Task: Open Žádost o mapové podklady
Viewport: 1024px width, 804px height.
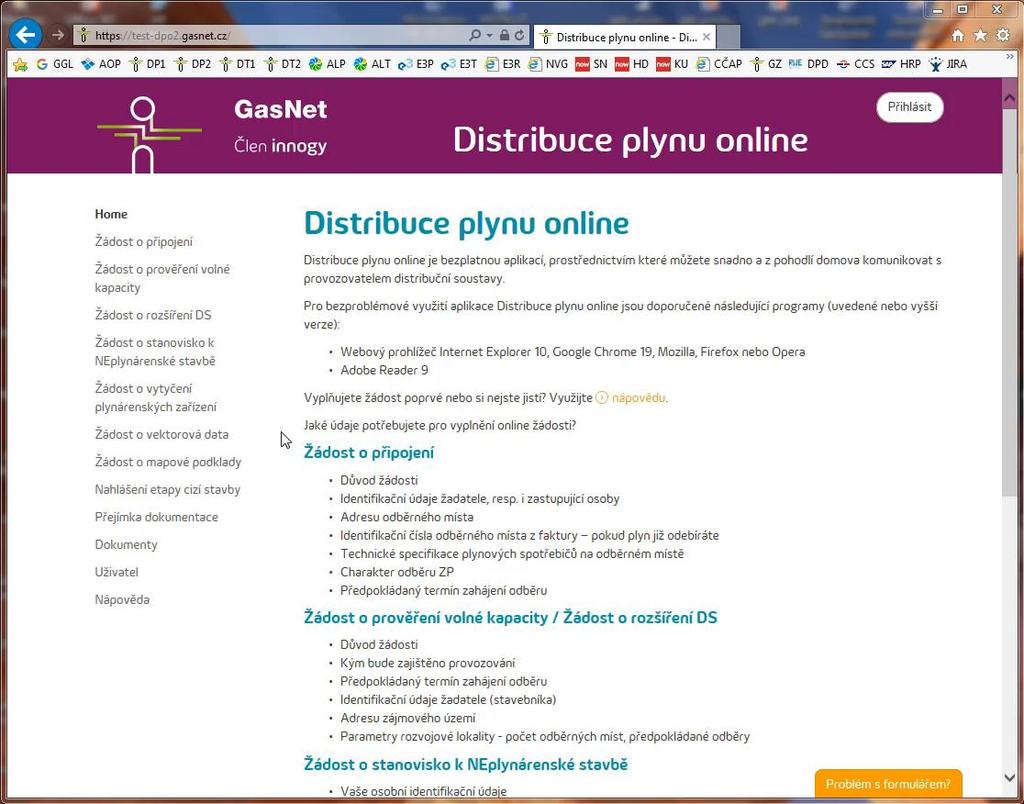Action: [x=168, y=462]
